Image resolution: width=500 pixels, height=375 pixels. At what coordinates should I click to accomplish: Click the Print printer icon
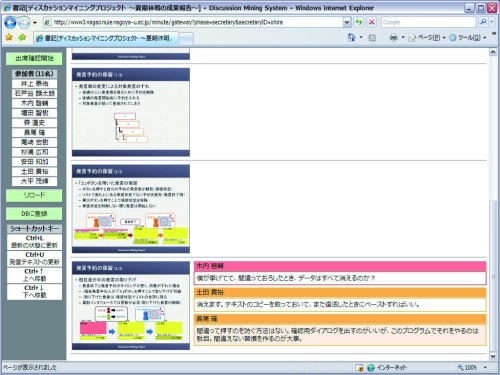point(394,37)
